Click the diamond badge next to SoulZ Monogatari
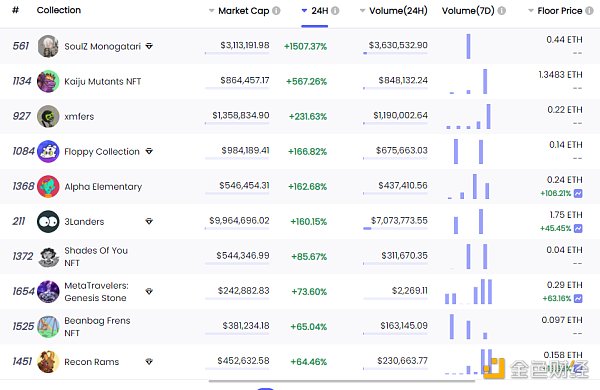This screenshot has width=600, height=390. 149,46
